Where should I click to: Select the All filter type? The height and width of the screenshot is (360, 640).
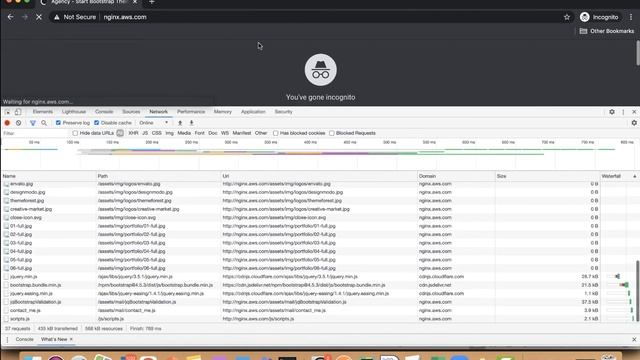pyautogui.click(x=120, y=133)
